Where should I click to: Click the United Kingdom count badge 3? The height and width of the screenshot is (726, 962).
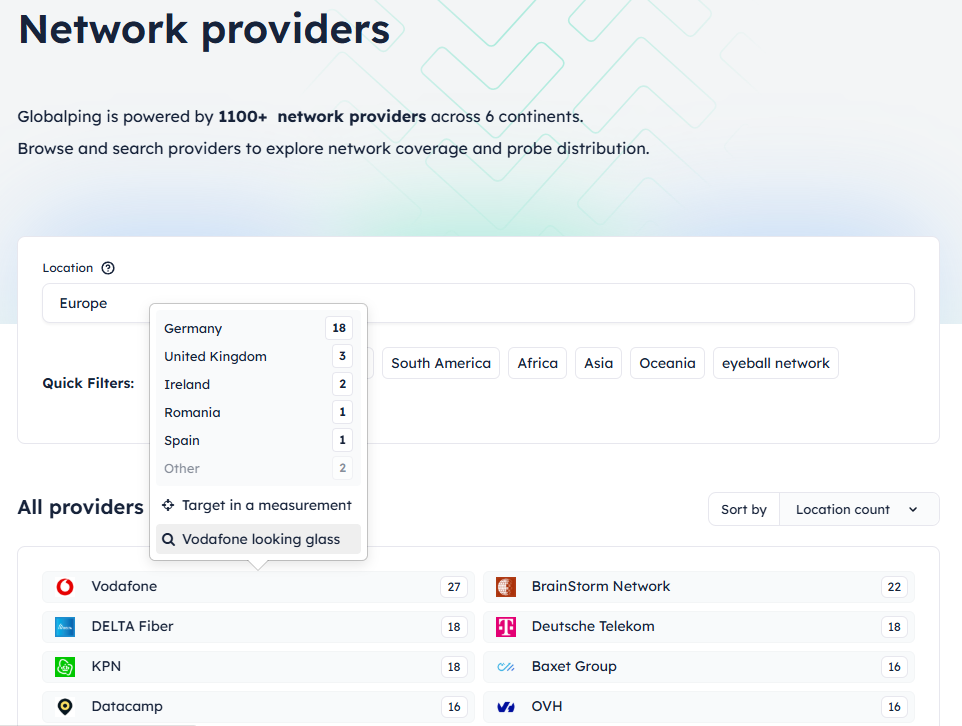pos(342,356)
